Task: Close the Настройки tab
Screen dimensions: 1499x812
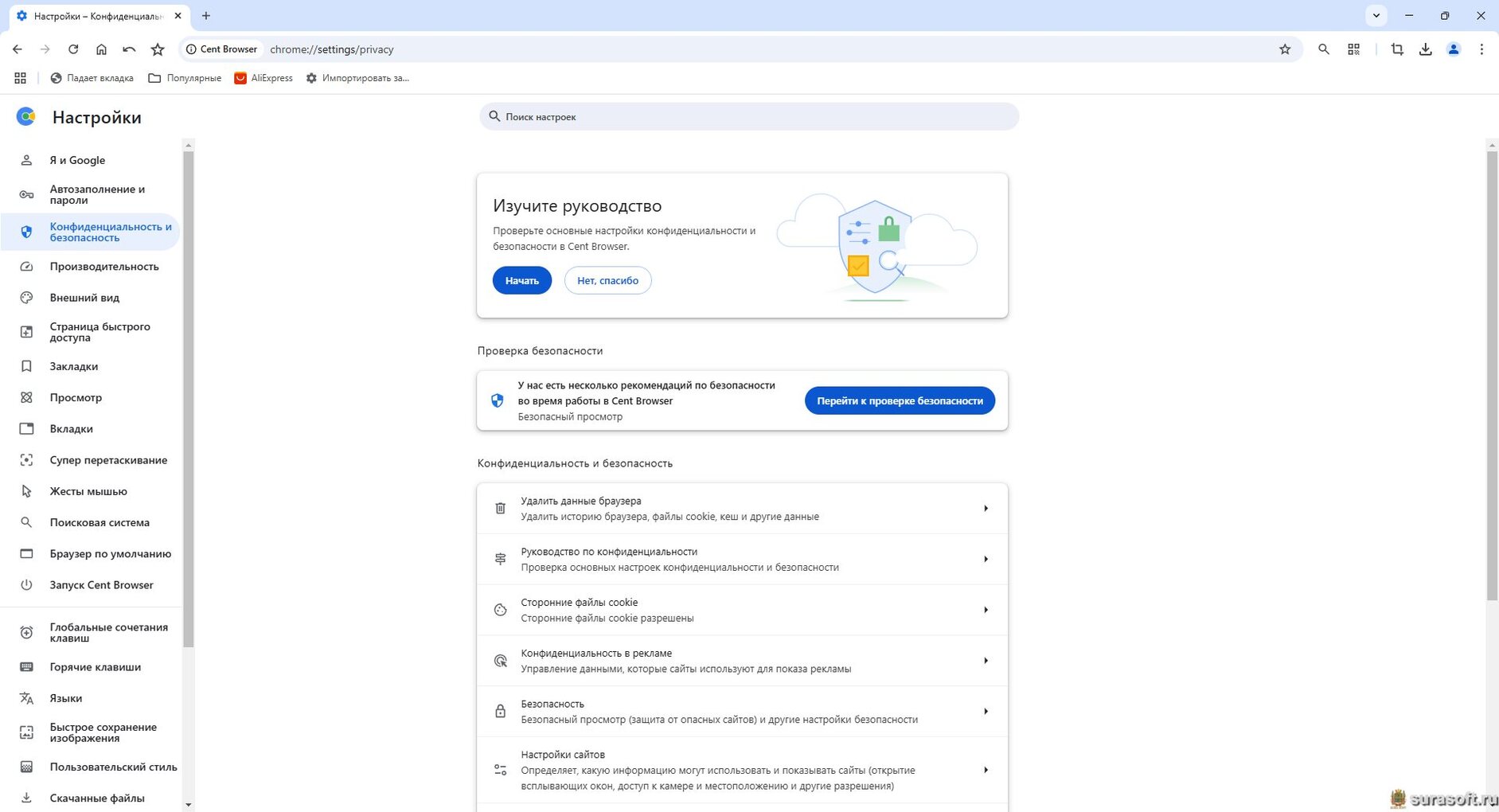Action: 178,16
